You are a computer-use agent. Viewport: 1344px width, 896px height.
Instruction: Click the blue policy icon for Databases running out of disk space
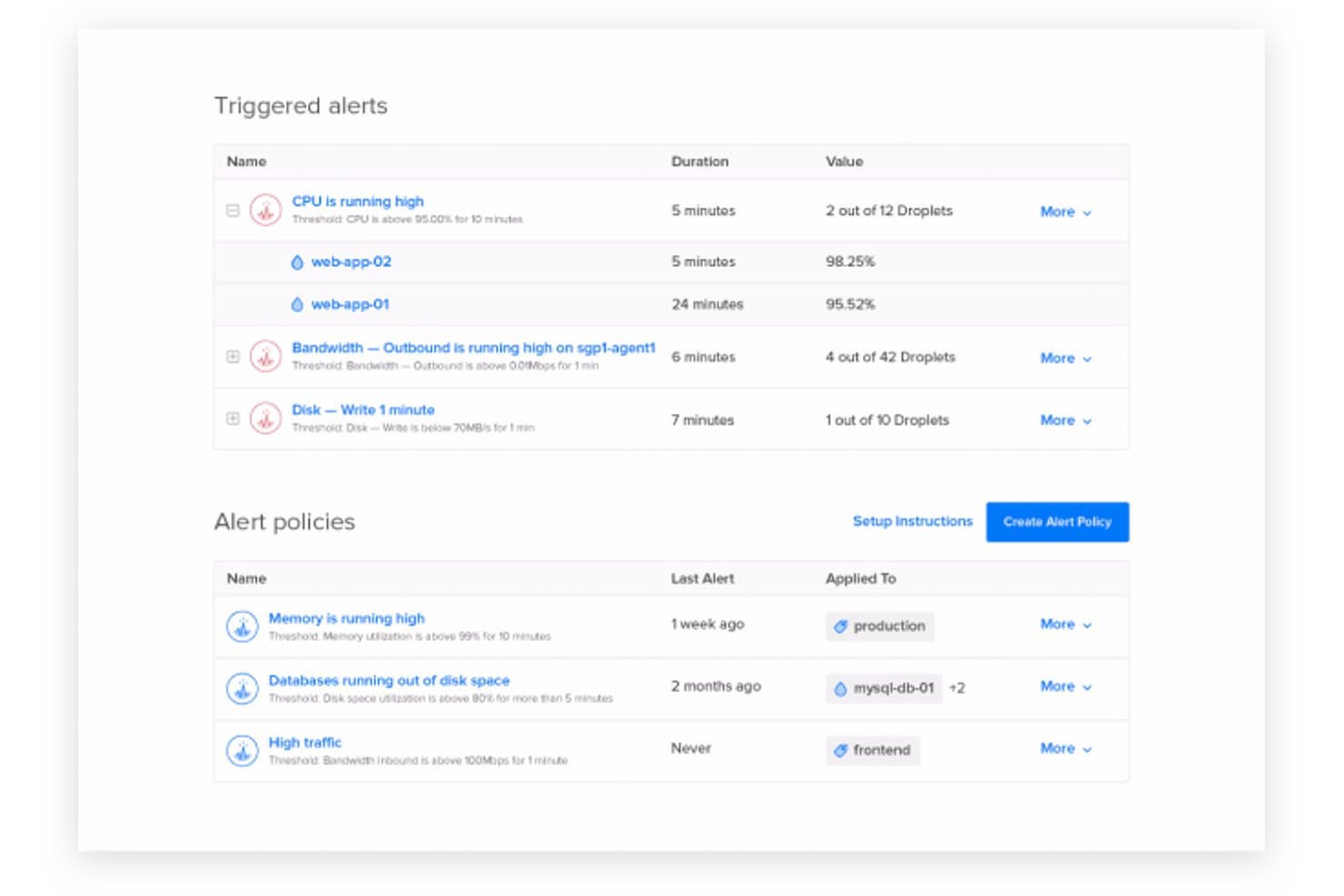242,689
